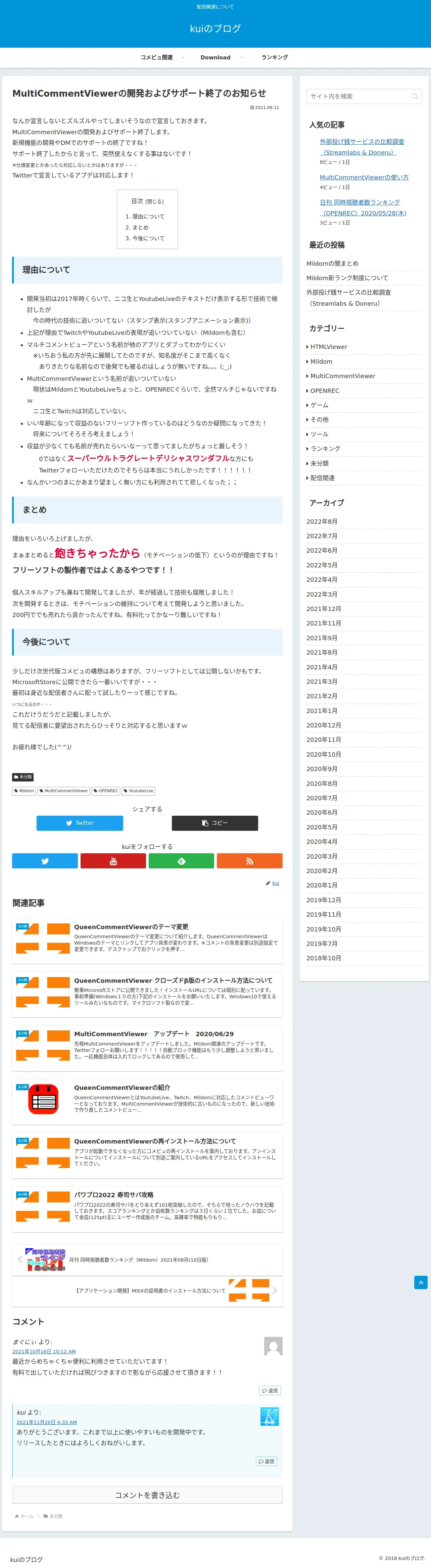The width and height of the screenshot is (431, 1568).
Task: Click the Mildom tag
Action: tap(24, 791)
